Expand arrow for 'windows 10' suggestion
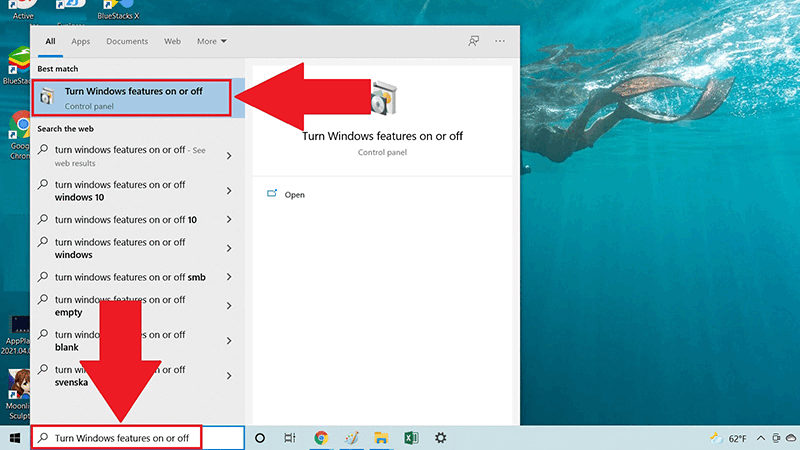Screen dimensions: 800x450 [229, 190]
